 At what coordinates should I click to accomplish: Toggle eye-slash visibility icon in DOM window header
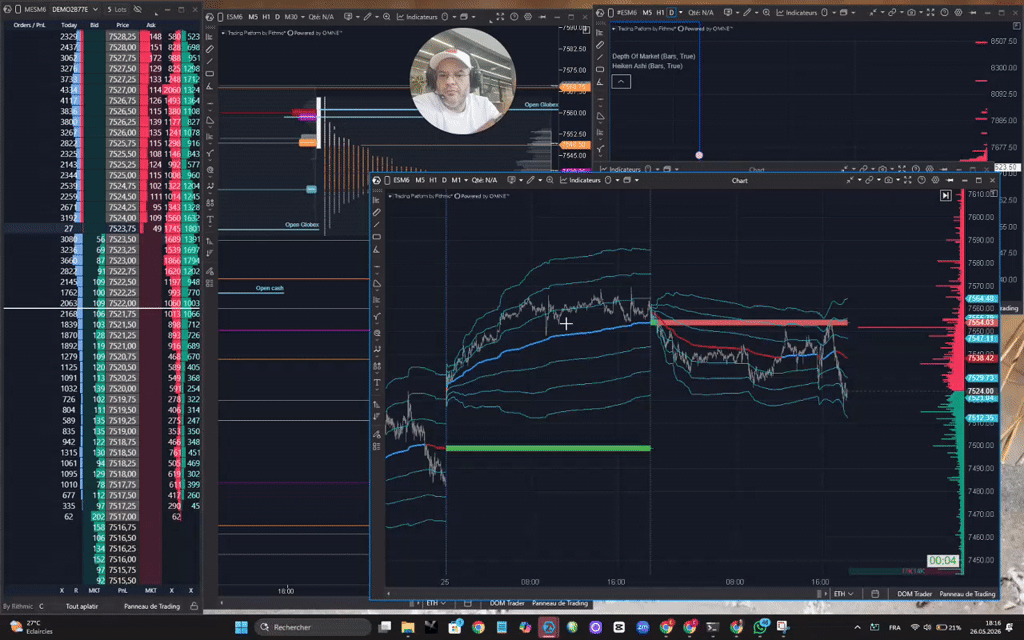[x=138, y=9]
